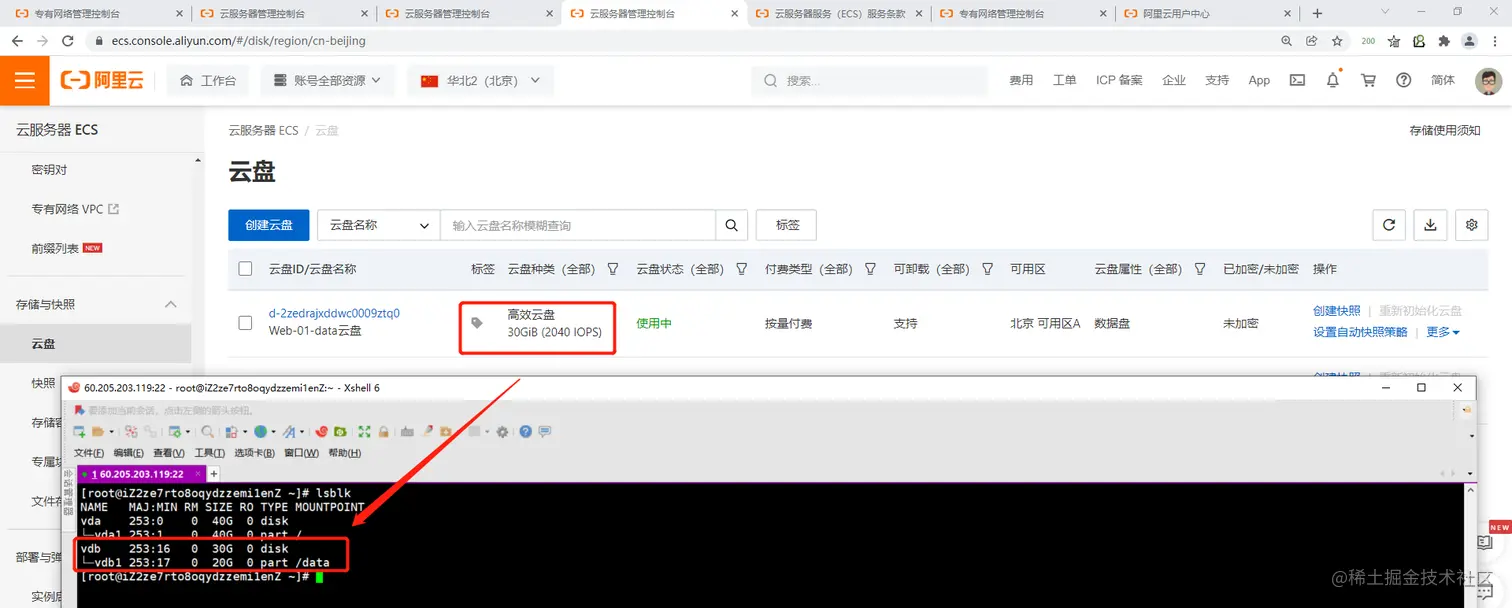1512x608 pixels.
Task: Open the 账号全部资源 dropdown
Action: coord(327,81)
